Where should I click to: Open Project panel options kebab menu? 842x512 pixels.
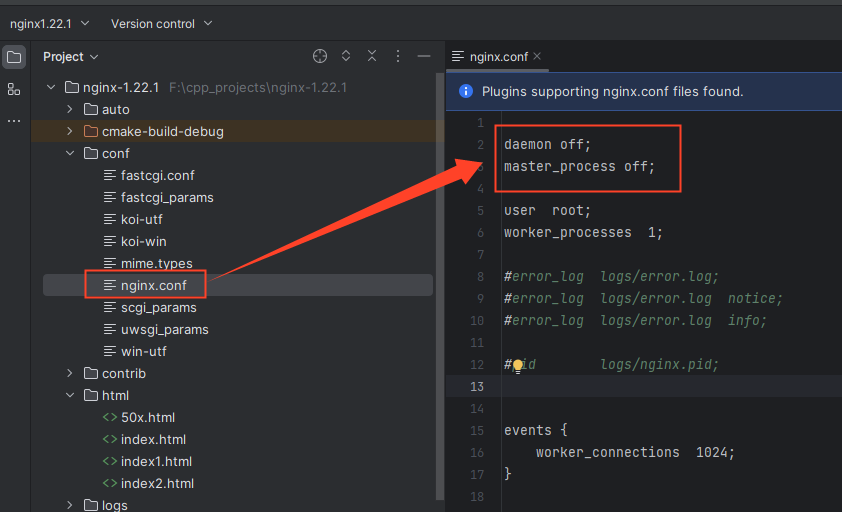pyautogui.click(x=397, y=56)
